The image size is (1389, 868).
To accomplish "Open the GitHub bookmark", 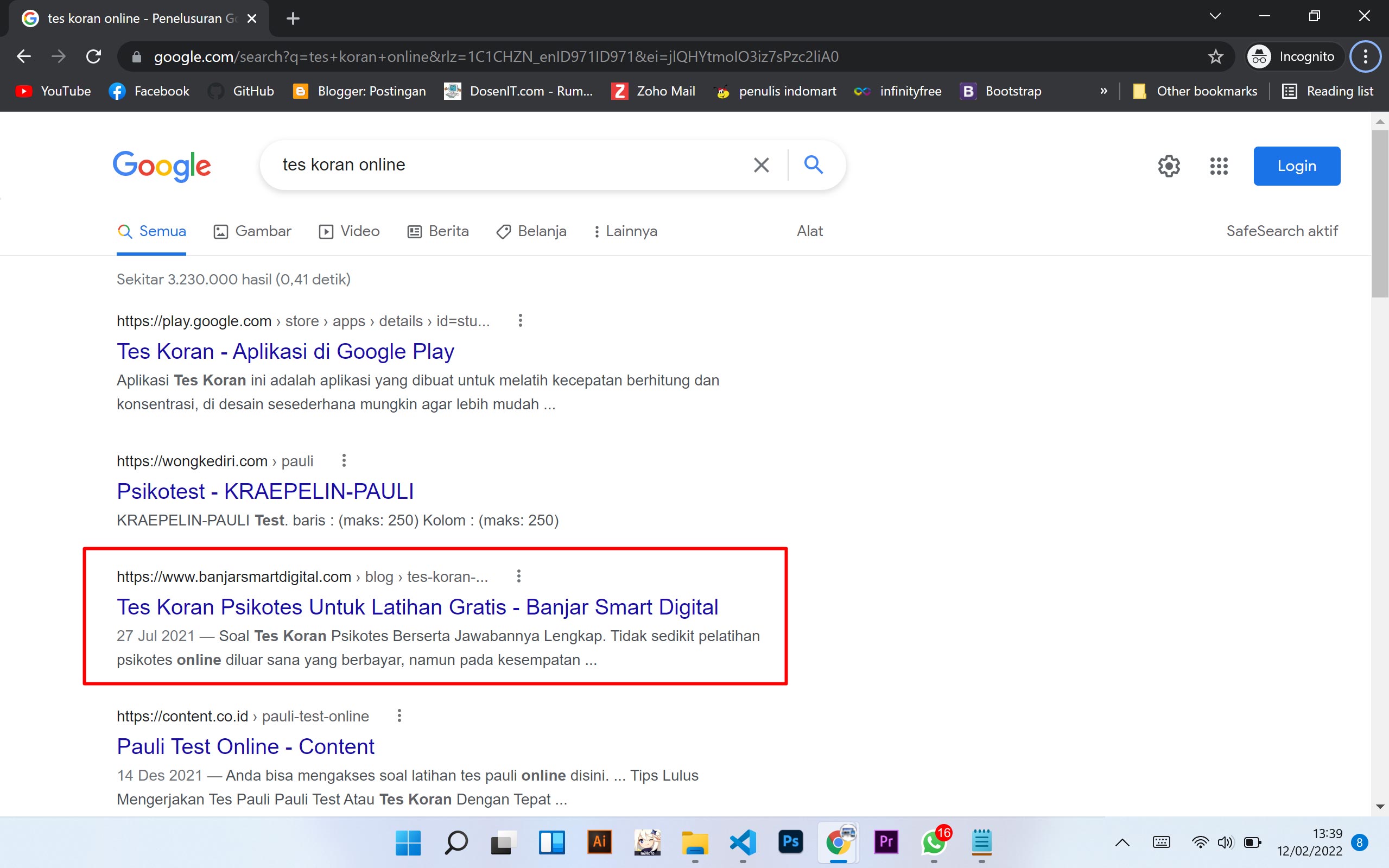I will [x=241, y=91].
